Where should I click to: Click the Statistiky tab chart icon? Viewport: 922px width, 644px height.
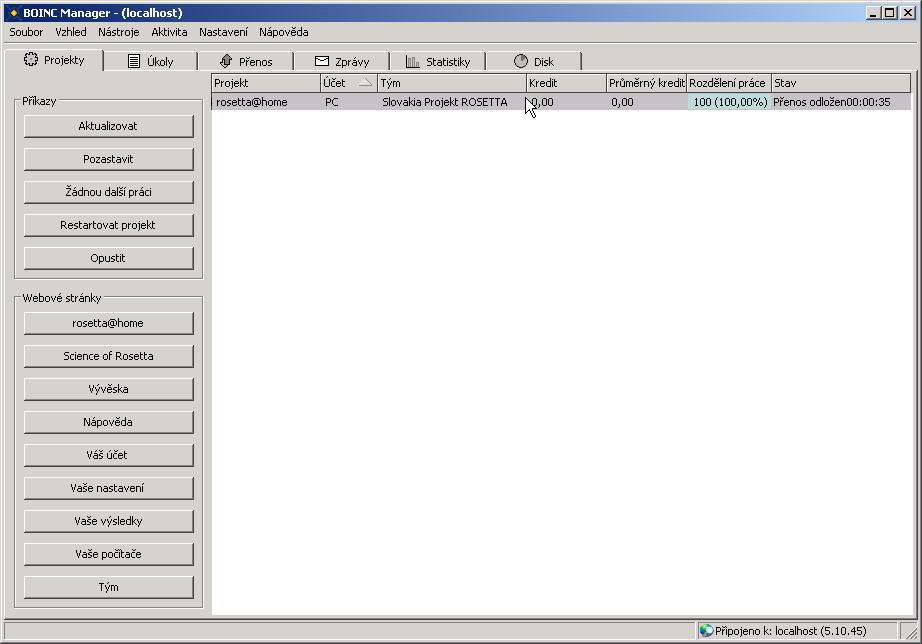(x=413, y=61)
